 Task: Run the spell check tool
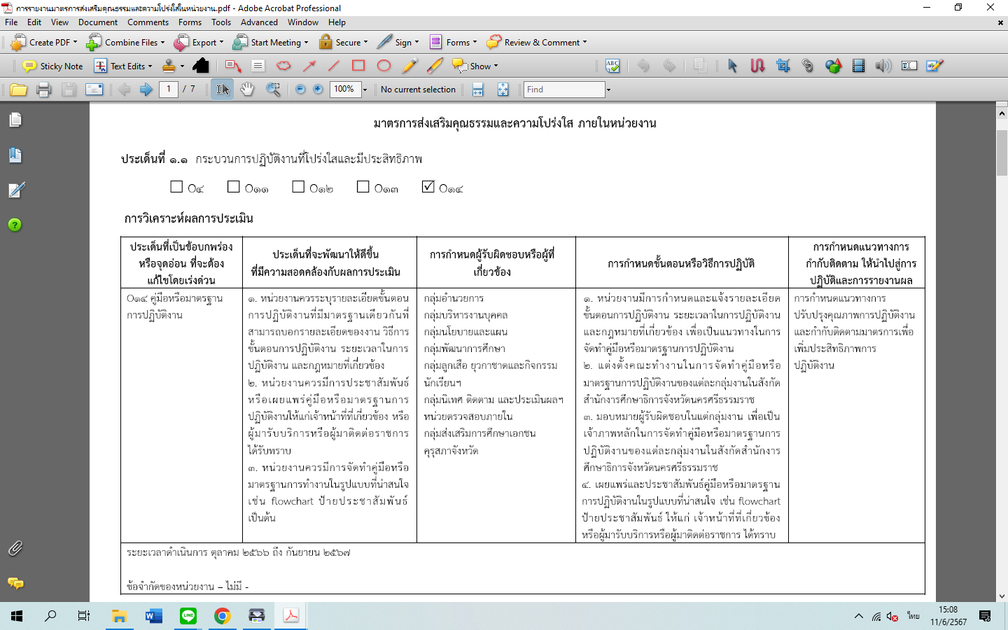pos(612,66)
